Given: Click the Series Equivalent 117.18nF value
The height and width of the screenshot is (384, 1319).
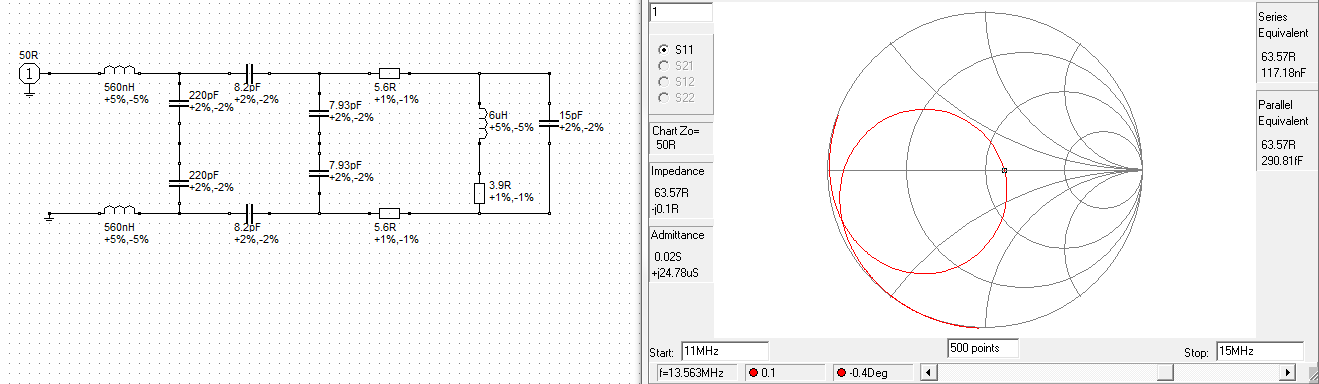Looking at the screenshot, I should 1283,73.
